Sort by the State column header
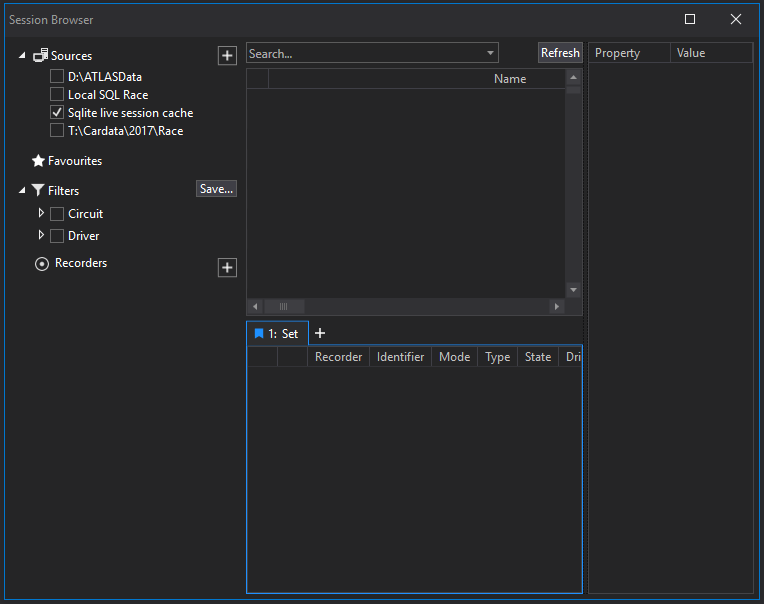This screenshot has width=764, height=604. [x=538, y=357]
